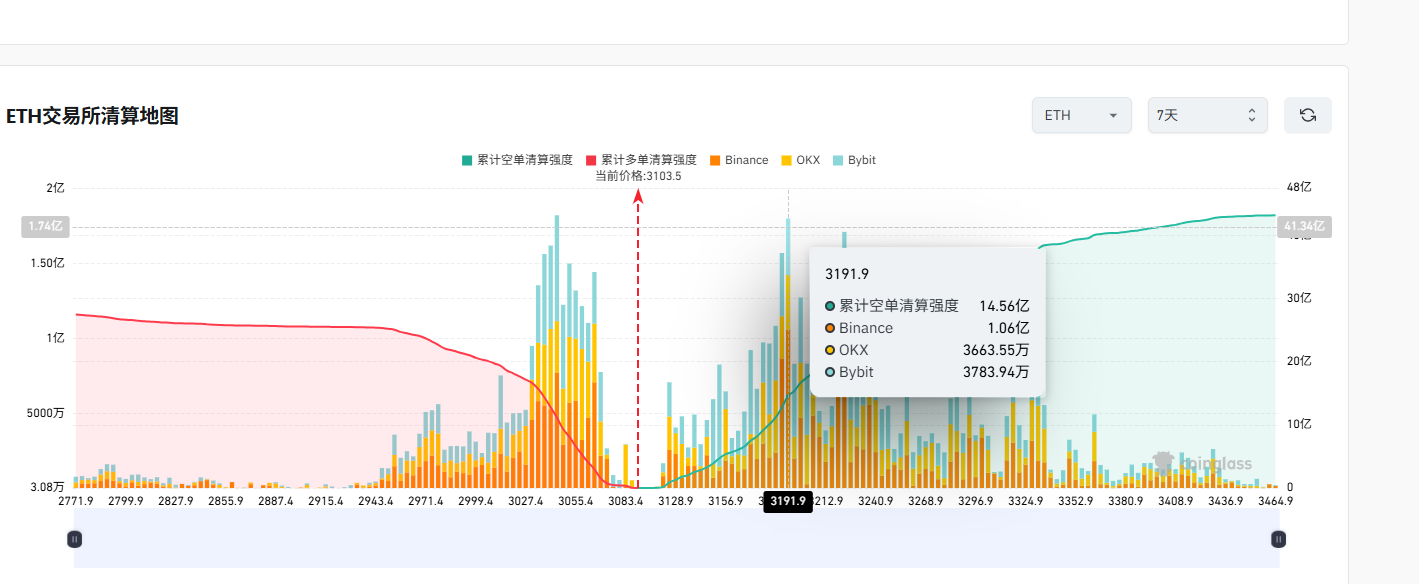Viewport: 1419px width, 584px height.
Task: Click the OKX dot icon in tooltip
Action: 830,350
